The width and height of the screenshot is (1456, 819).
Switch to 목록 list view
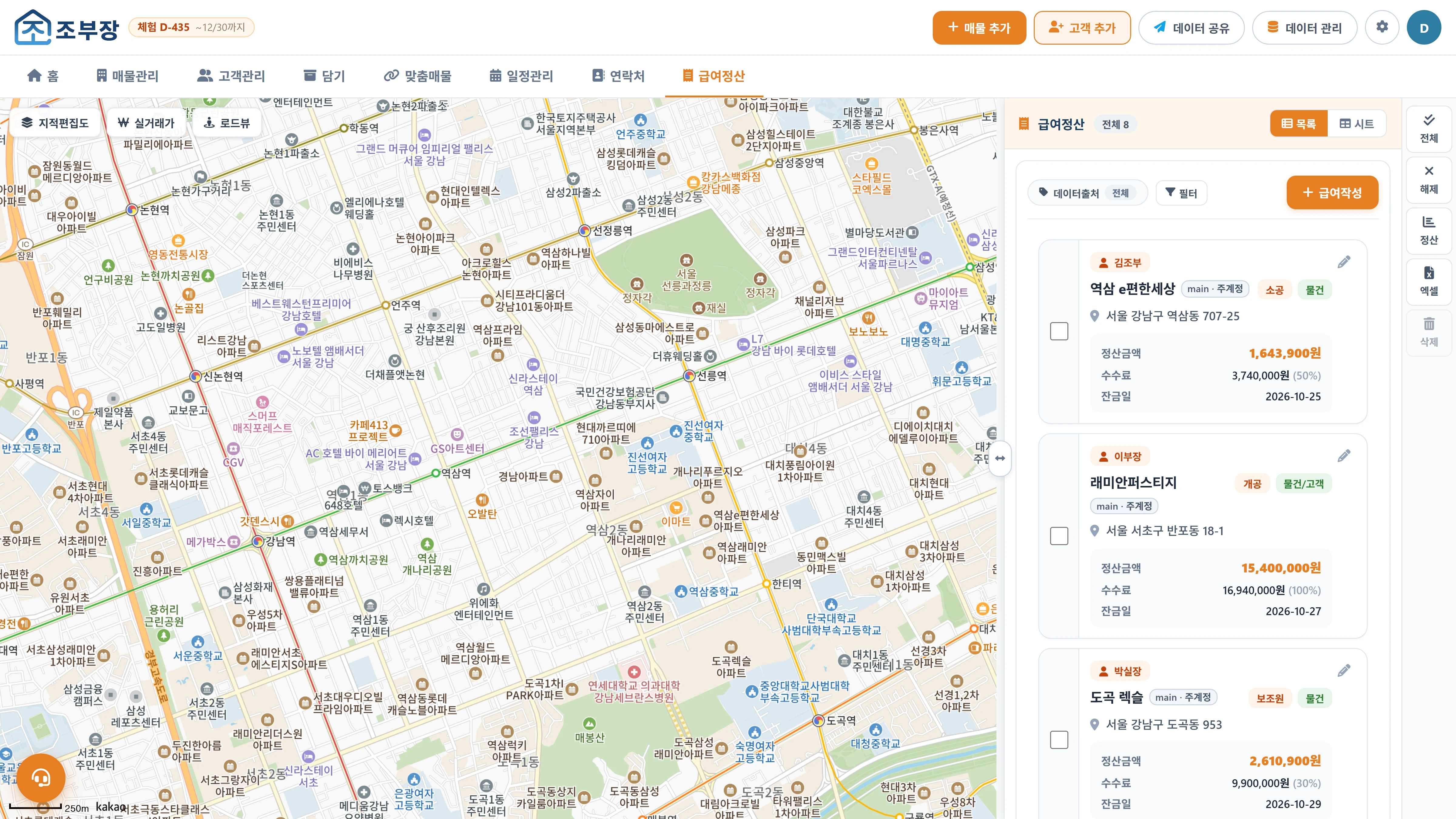click(x=1299, y=124)
